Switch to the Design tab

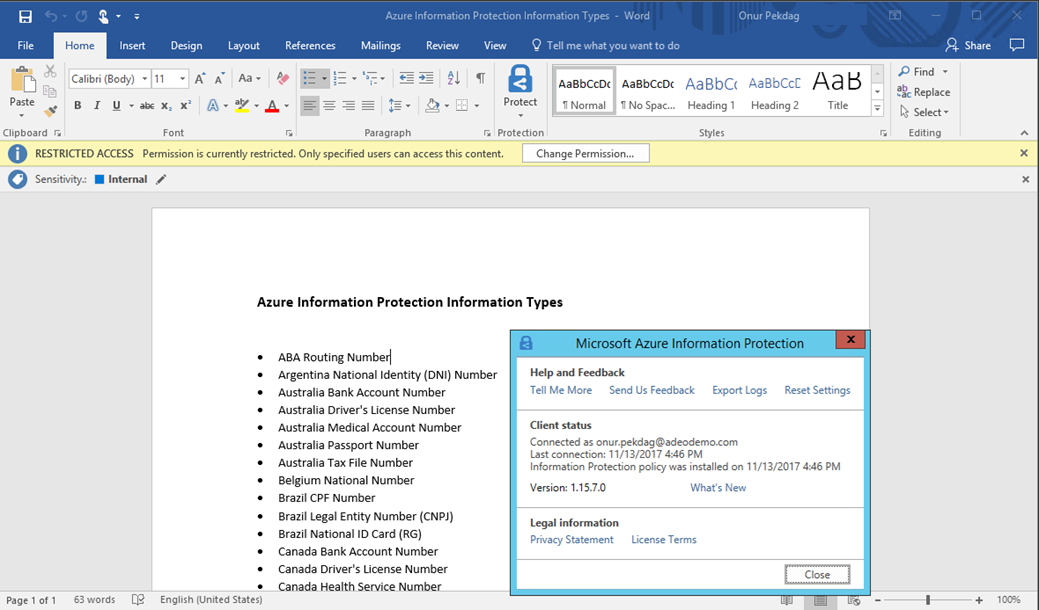pos(186,45)
